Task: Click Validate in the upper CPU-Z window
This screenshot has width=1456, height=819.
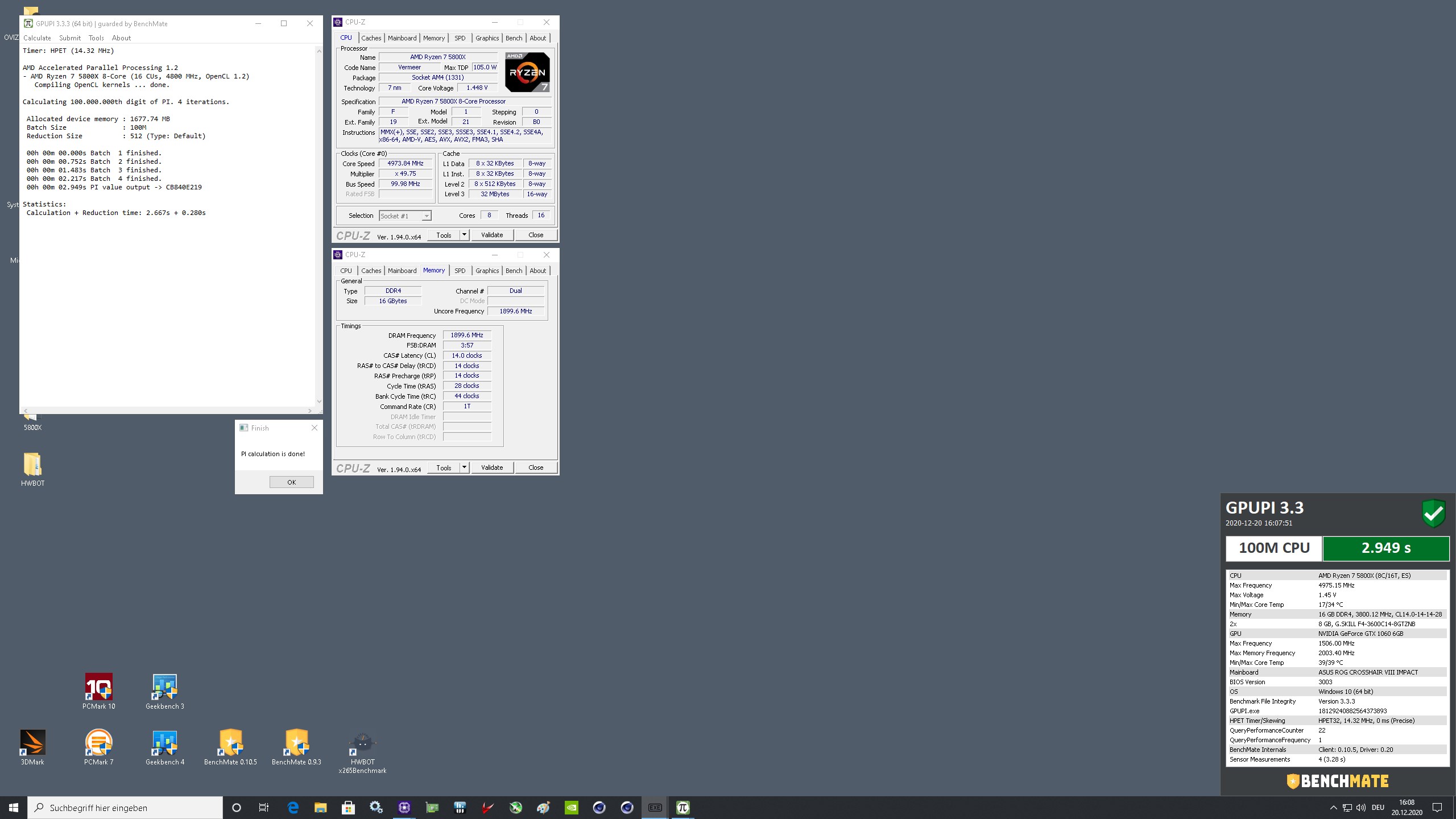Action: click(492, 235)
